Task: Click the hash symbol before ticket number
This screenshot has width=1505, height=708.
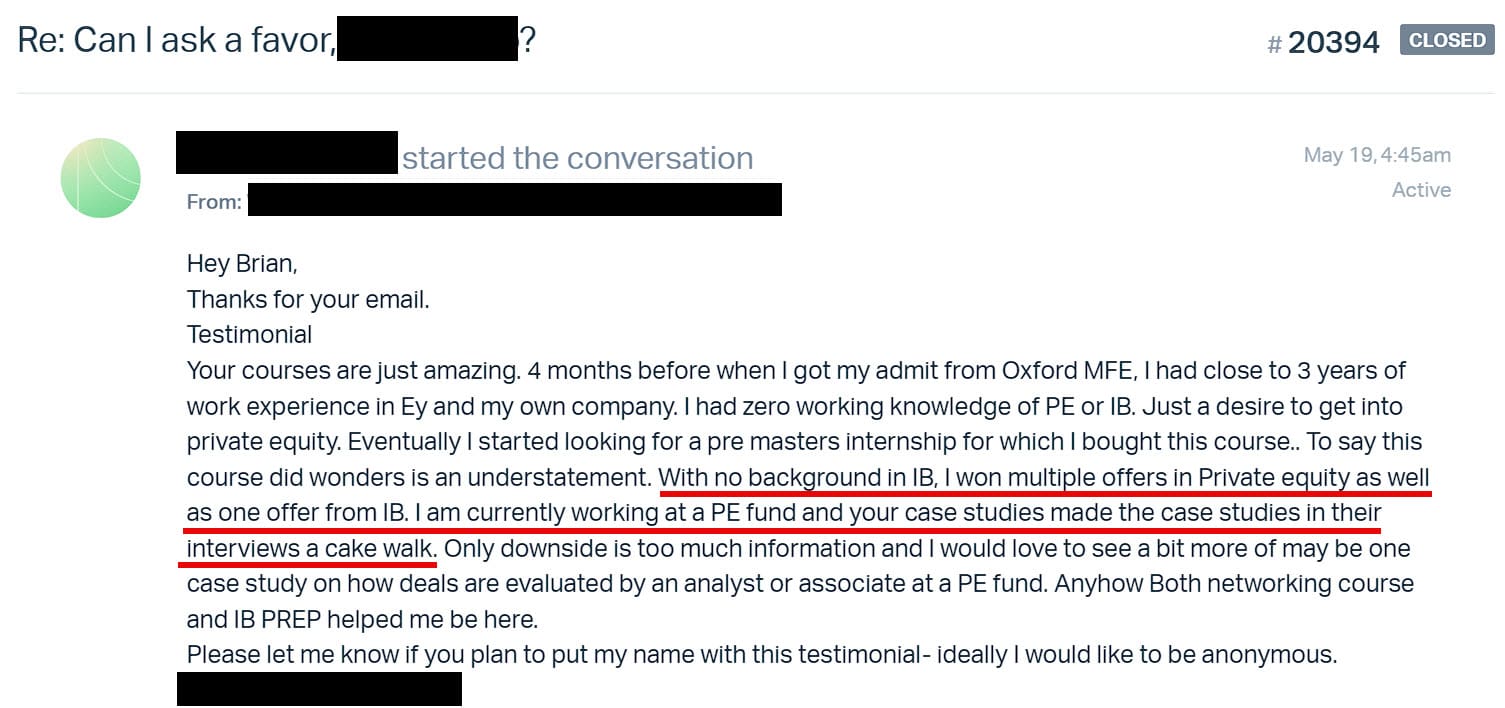Action: (1274, 44)
